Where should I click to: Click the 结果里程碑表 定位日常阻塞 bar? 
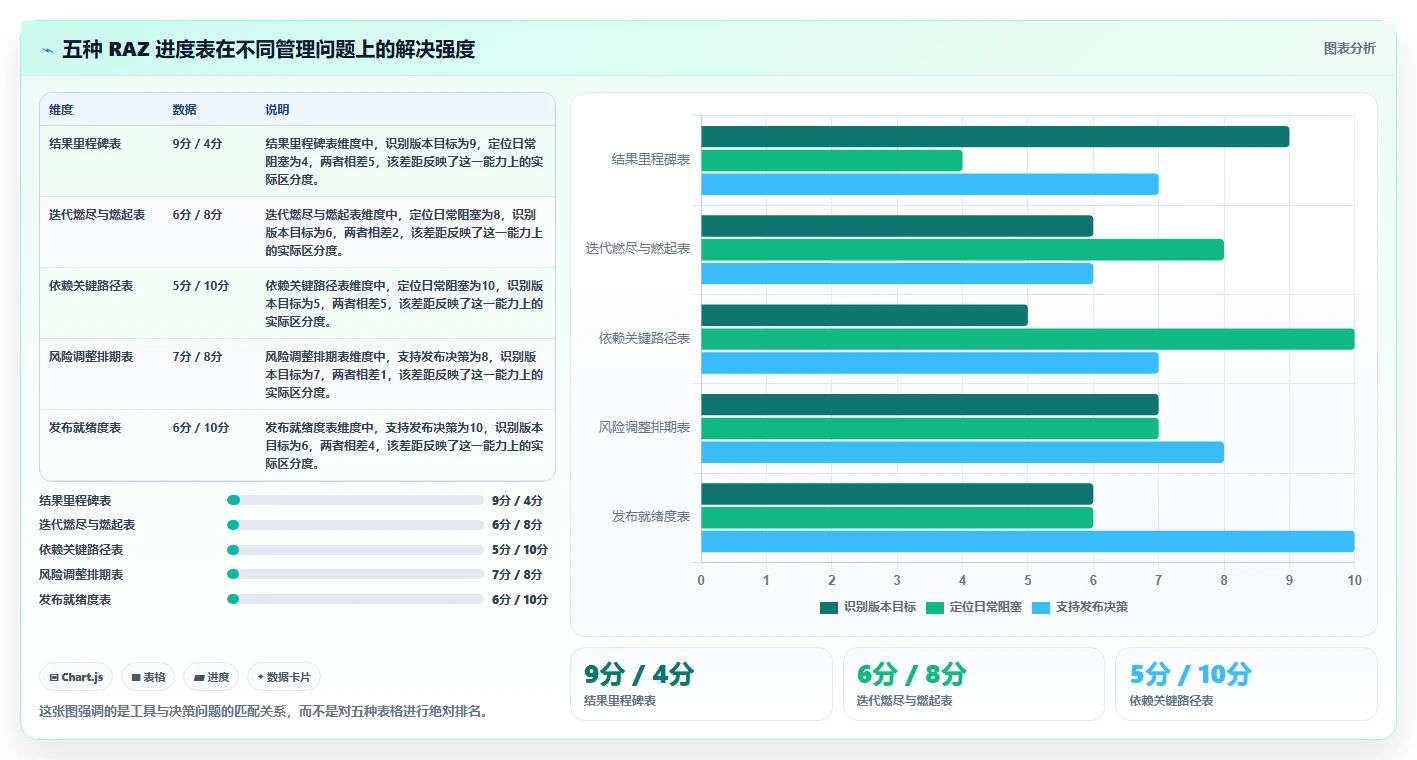pos(831,160)
